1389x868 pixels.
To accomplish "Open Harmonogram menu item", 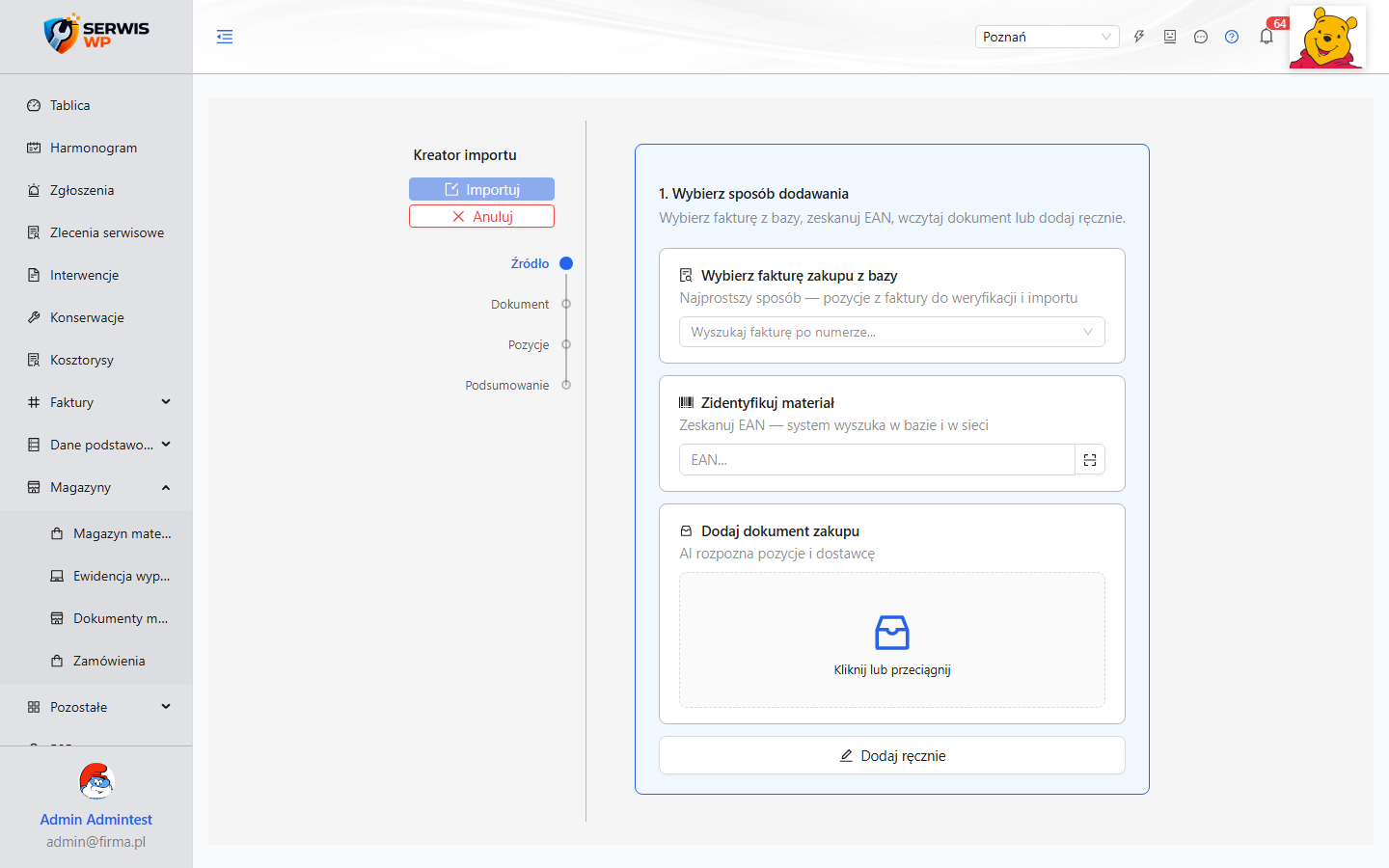I will coord(96,148).
